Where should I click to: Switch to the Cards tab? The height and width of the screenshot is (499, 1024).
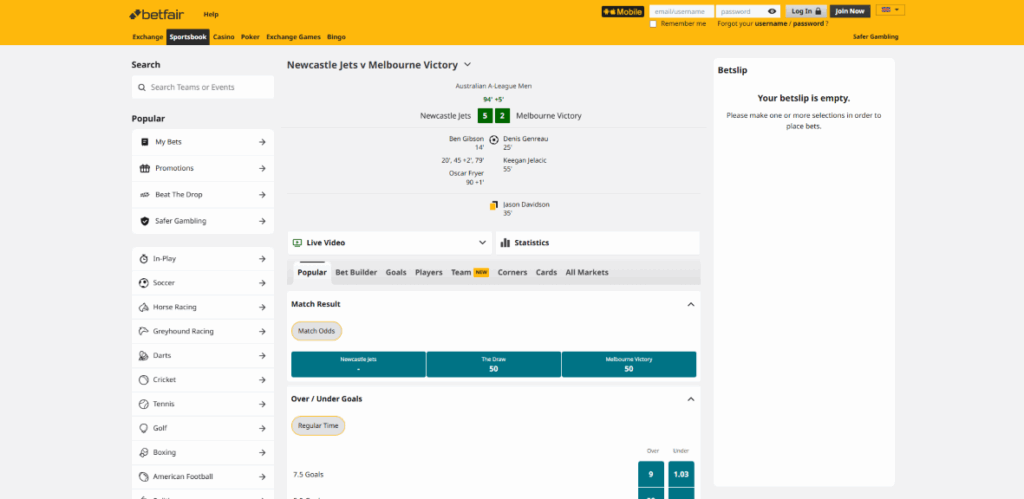pyautogui.click(x=546, y=272)
